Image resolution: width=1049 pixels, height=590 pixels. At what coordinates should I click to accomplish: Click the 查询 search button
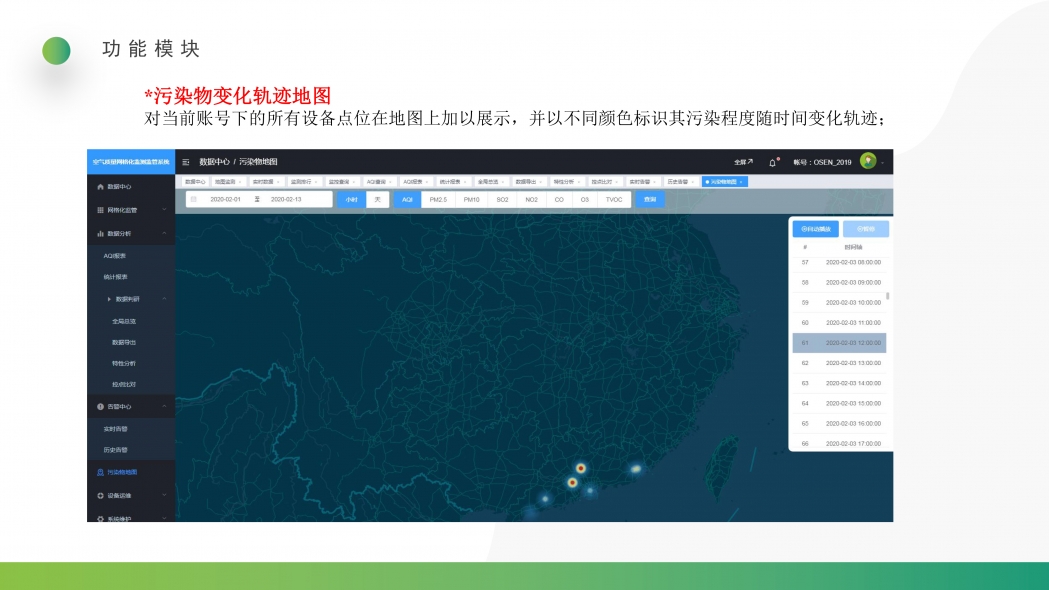point(649,199)
